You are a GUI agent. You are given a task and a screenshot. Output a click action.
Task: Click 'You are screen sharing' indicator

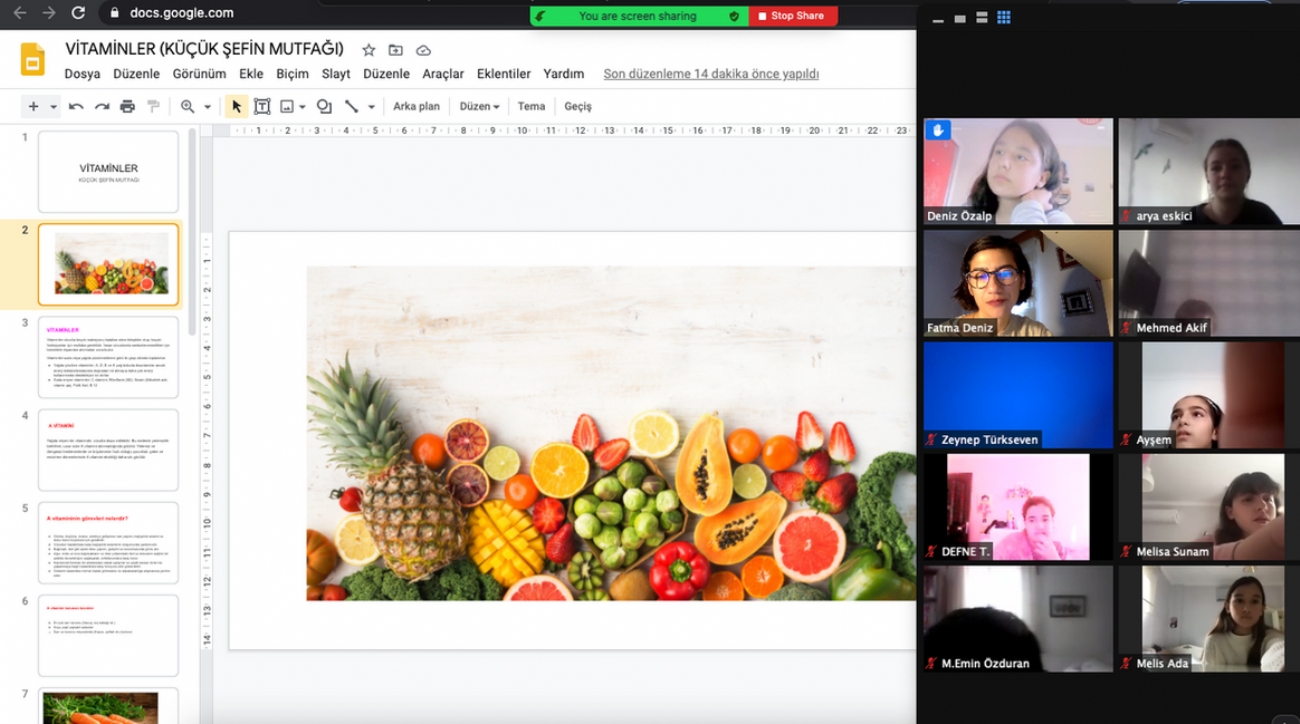pyautogui.click(x=637, y=16)
